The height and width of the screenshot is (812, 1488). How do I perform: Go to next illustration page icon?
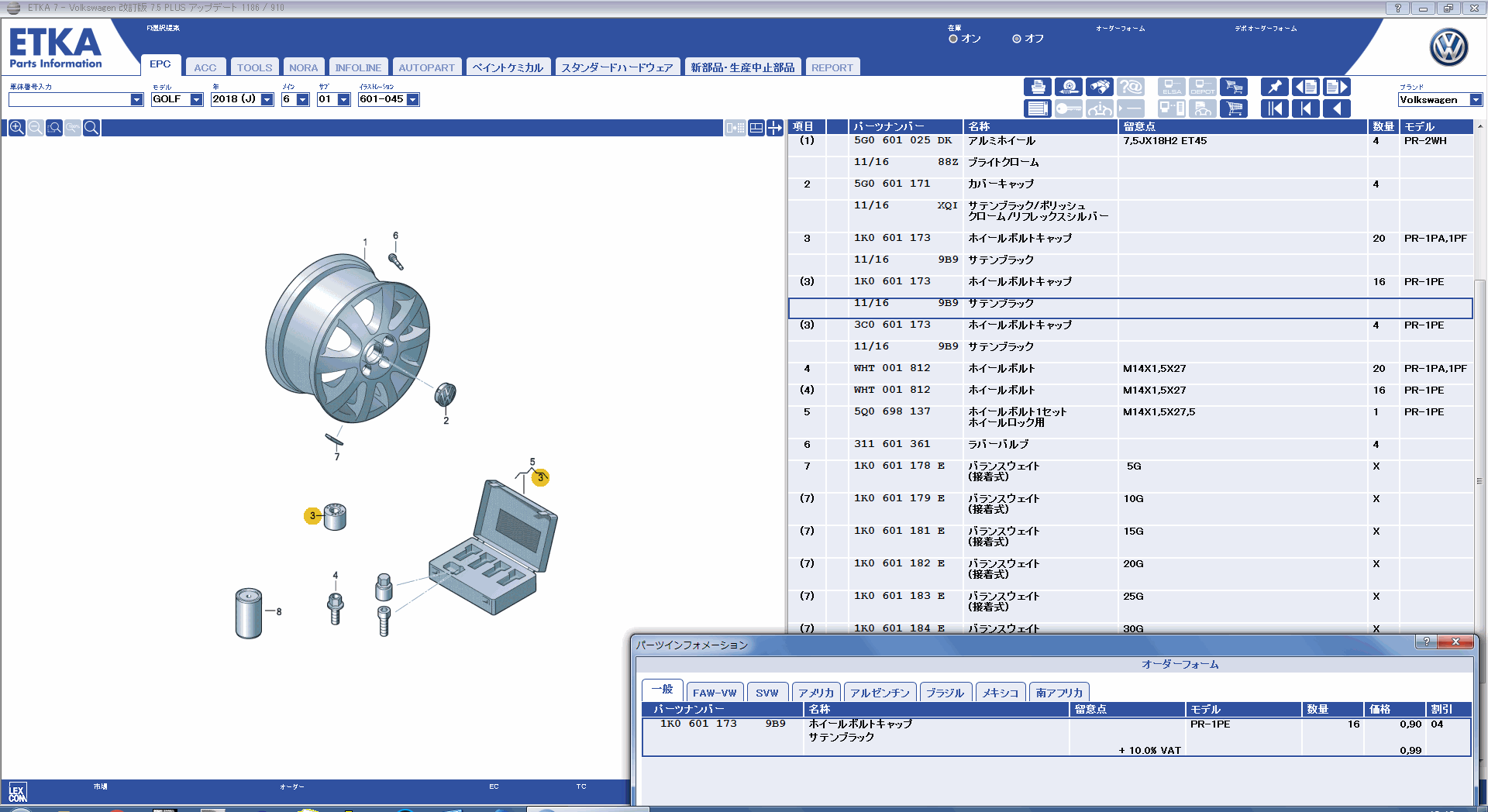tap(1336, 87)
